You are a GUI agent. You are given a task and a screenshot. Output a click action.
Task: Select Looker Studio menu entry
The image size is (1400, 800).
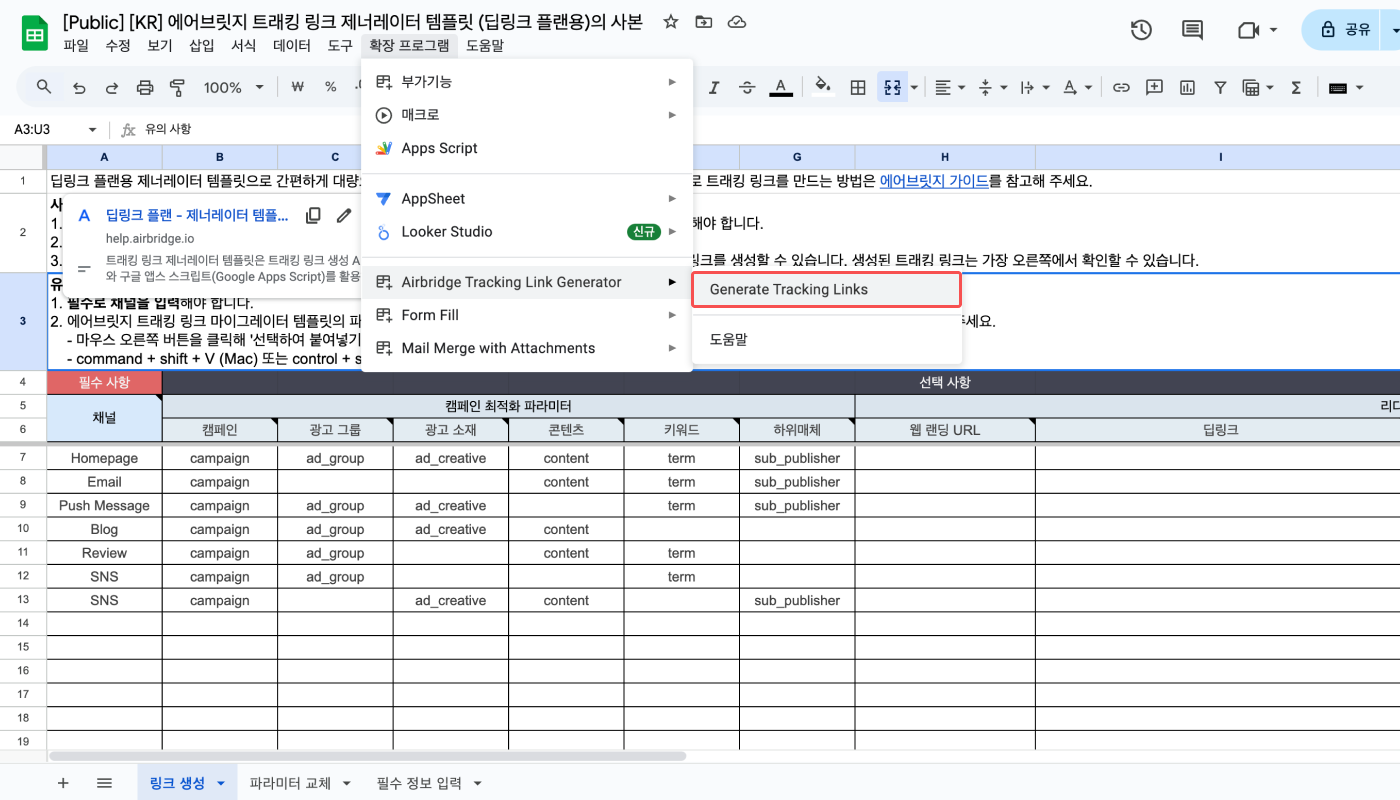[x=527, y=232]
